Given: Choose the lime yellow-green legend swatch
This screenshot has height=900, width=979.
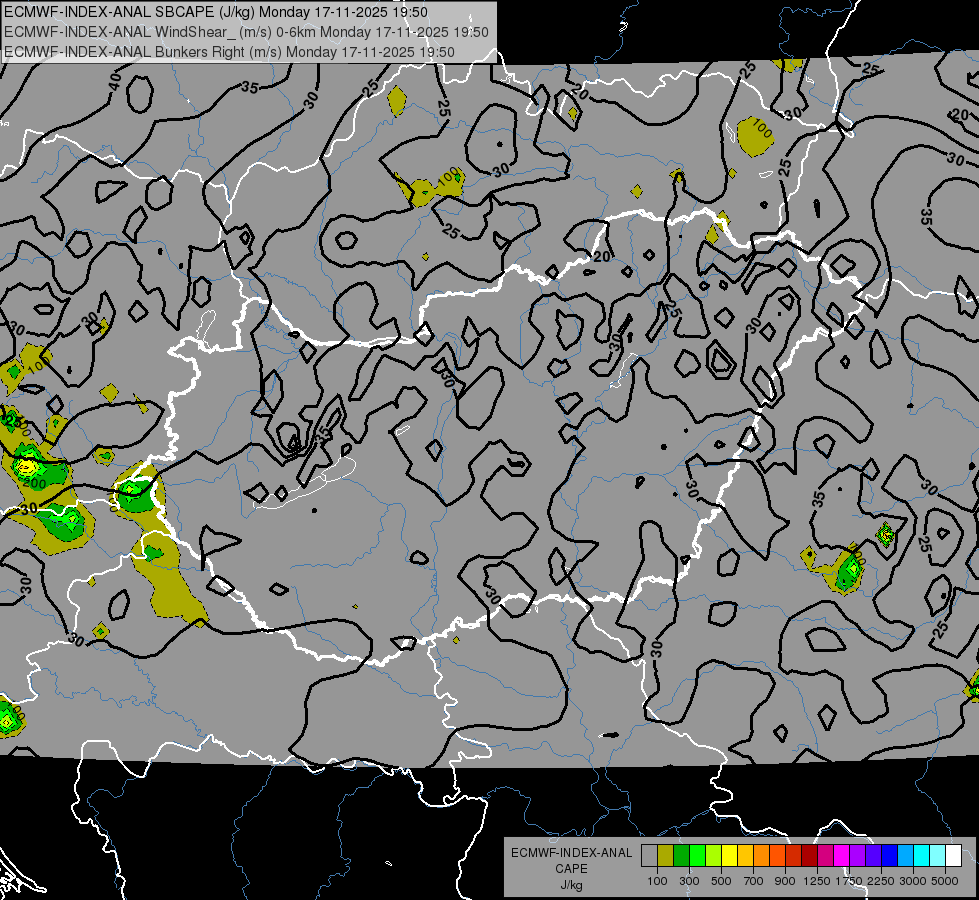Looking at the screenshot, I should (713, 856).
